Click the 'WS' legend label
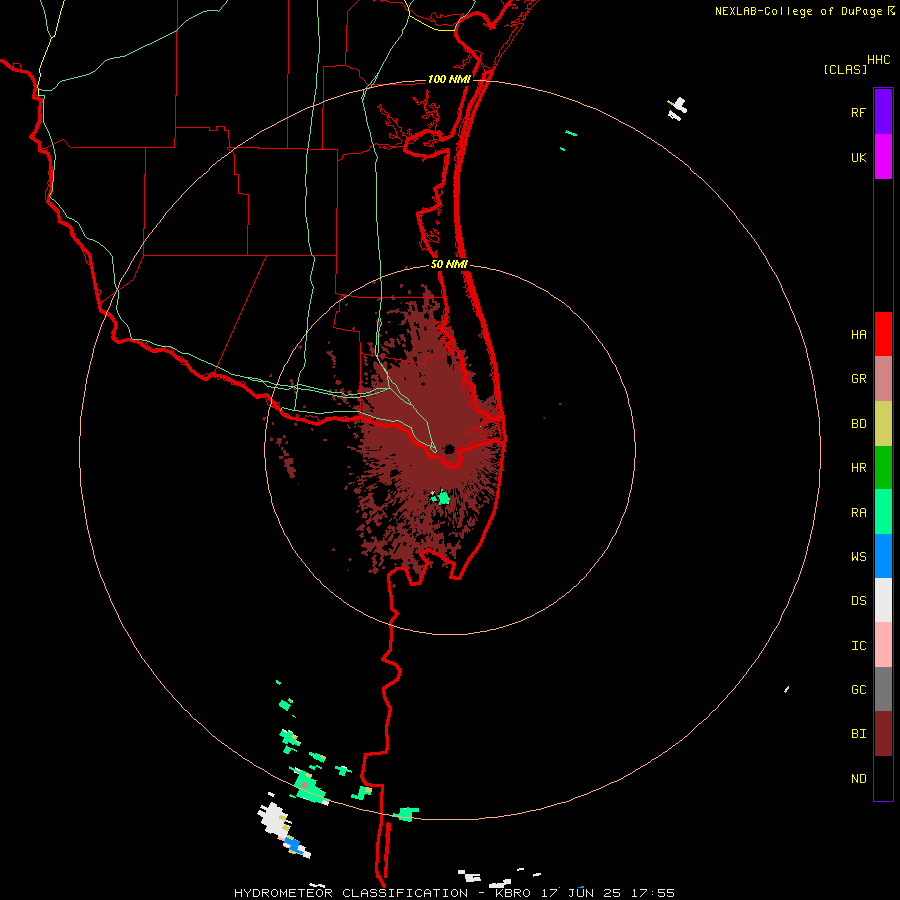The width and height of the screenshot is (900, 900). click(859, 557)
